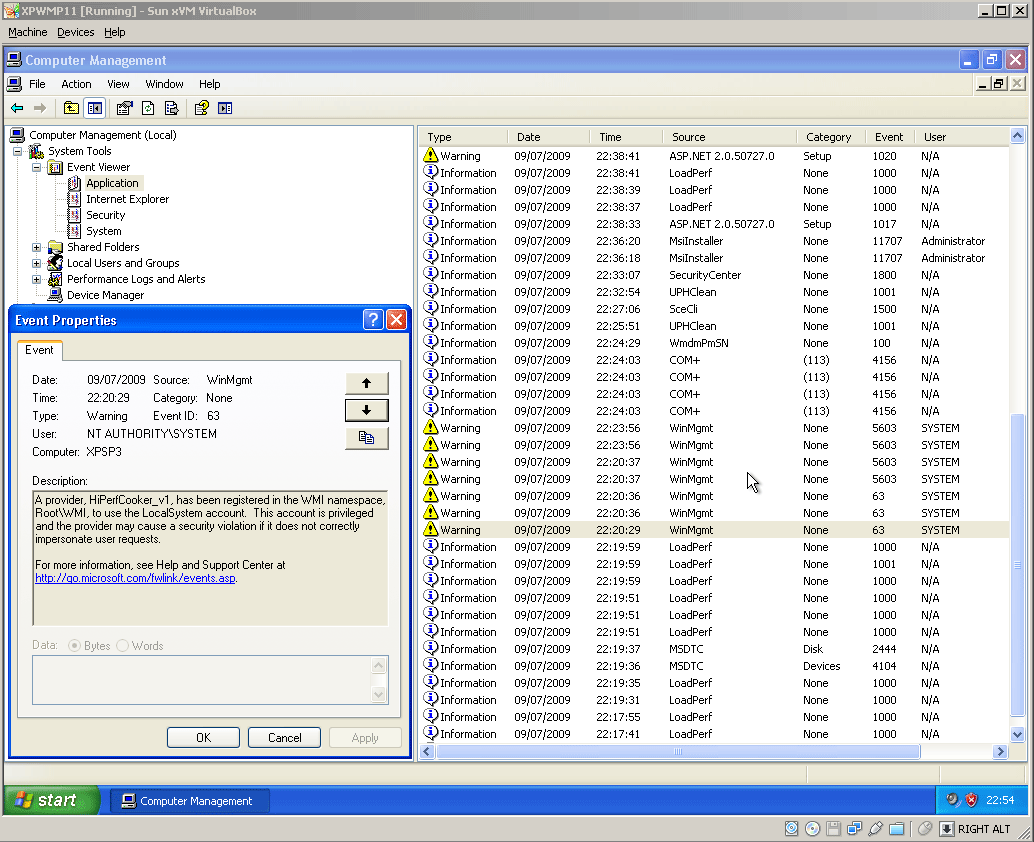Collapse the Event Viewer tree node

coord(37,167)
